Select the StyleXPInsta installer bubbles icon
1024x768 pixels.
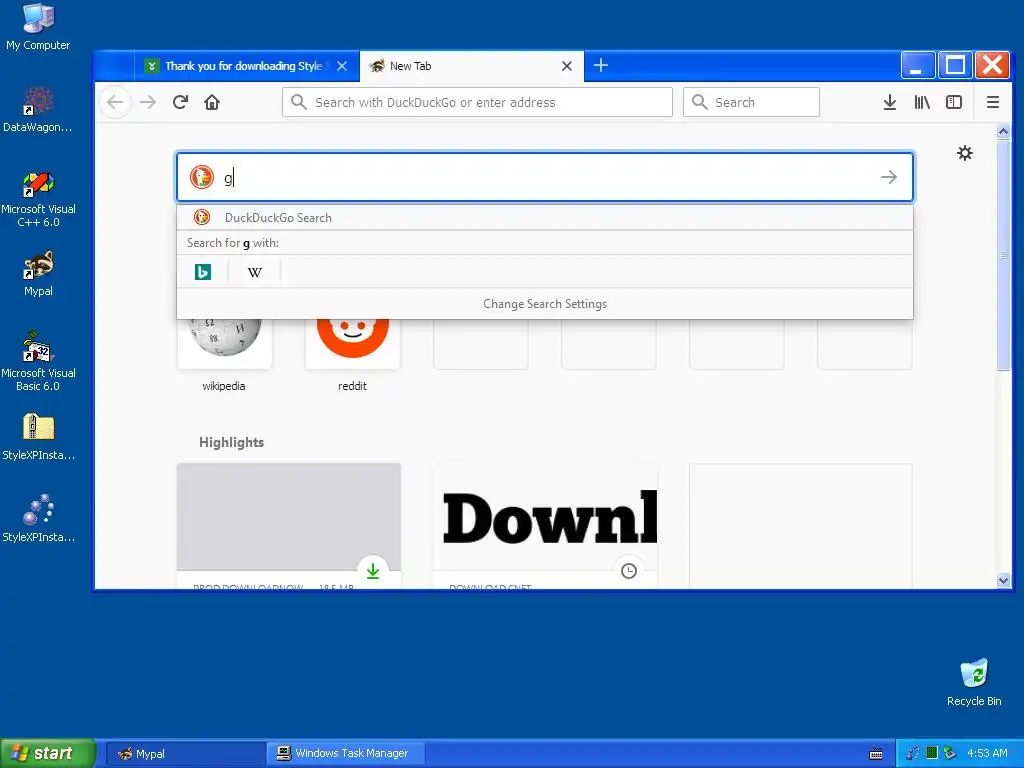[x=39, y=519]
